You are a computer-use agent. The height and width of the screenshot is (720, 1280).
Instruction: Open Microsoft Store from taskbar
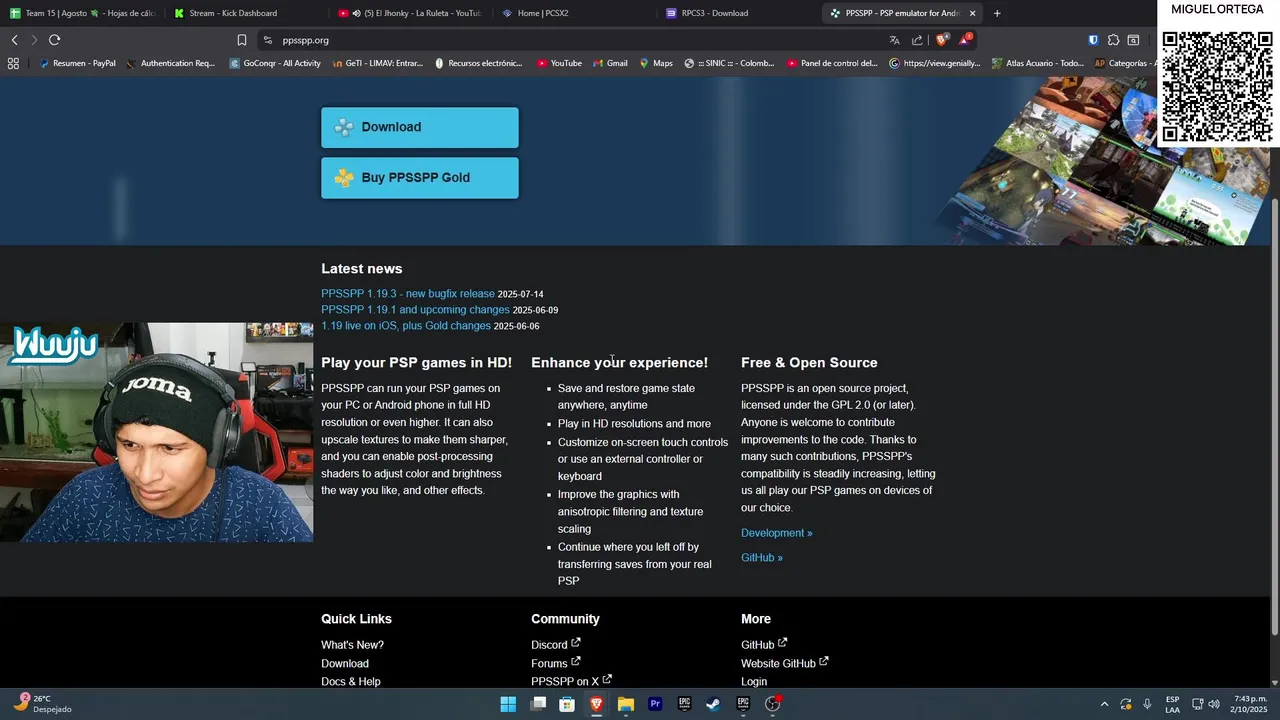click(567, 704)
